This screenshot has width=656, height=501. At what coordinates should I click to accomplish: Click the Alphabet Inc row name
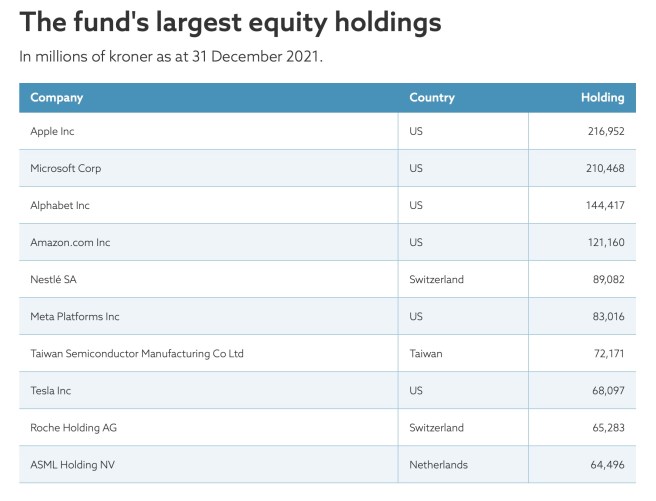60,205
